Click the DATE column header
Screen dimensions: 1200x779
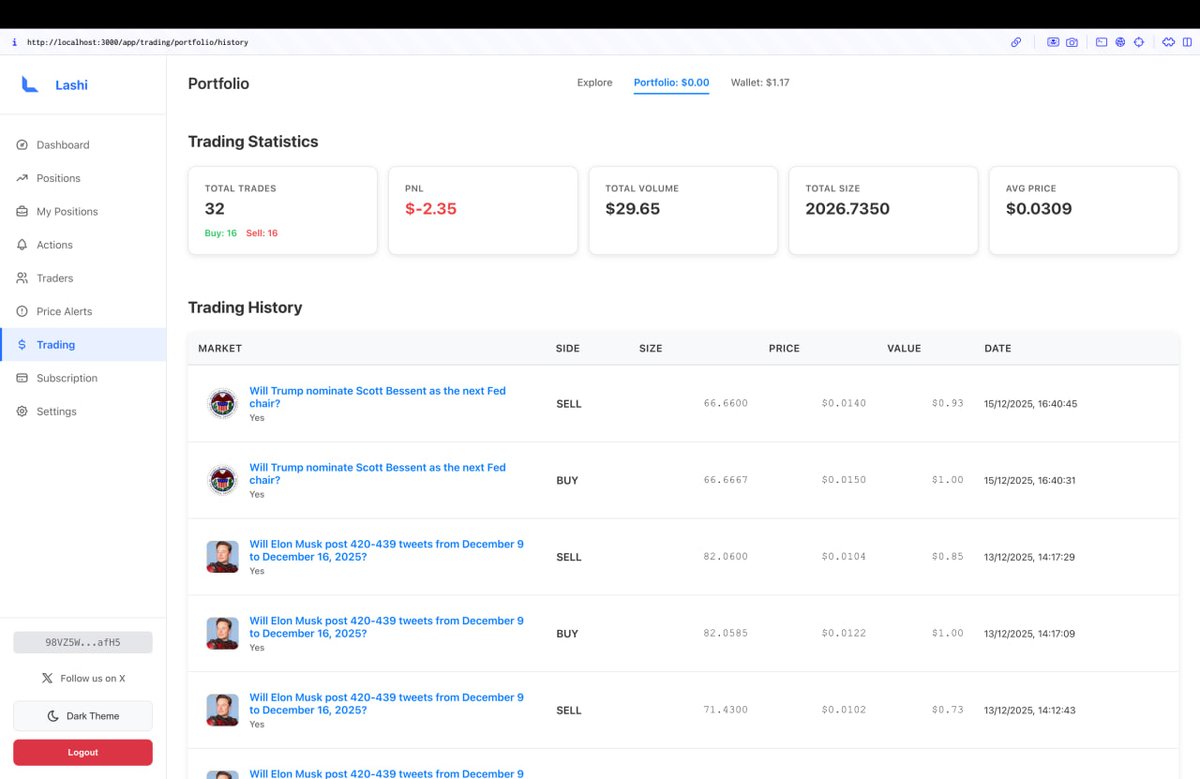pyautogui.click(x=998, y=348)
